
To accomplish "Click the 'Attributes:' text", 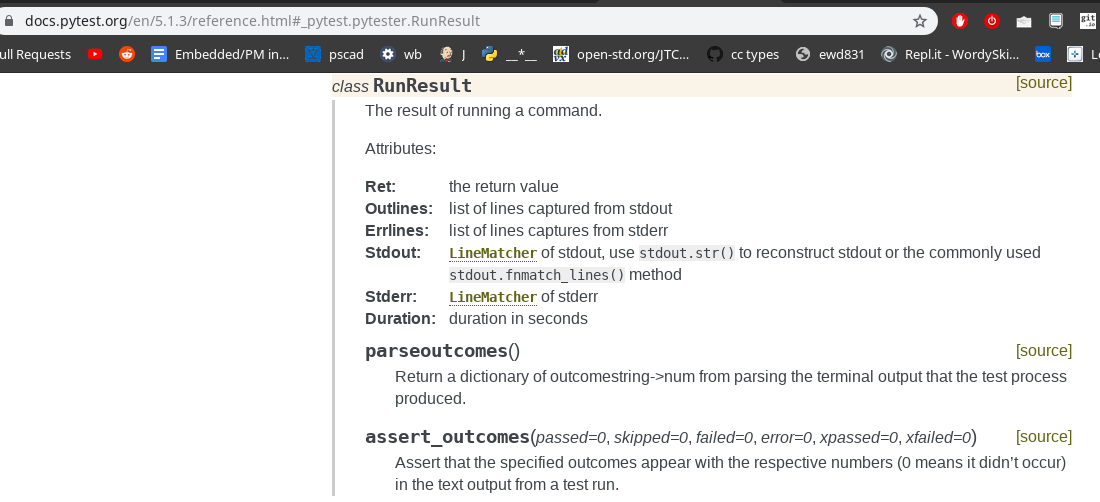I will tap(401, 149).
